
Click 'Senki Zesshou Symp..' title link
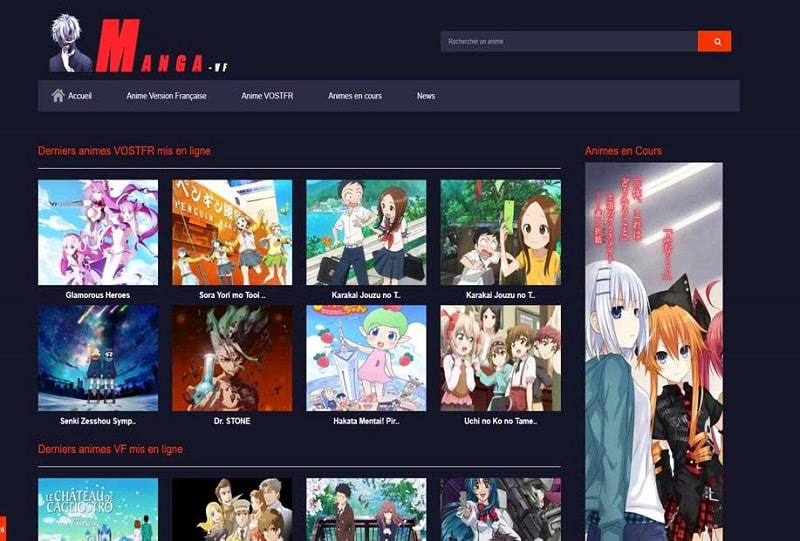98,421
